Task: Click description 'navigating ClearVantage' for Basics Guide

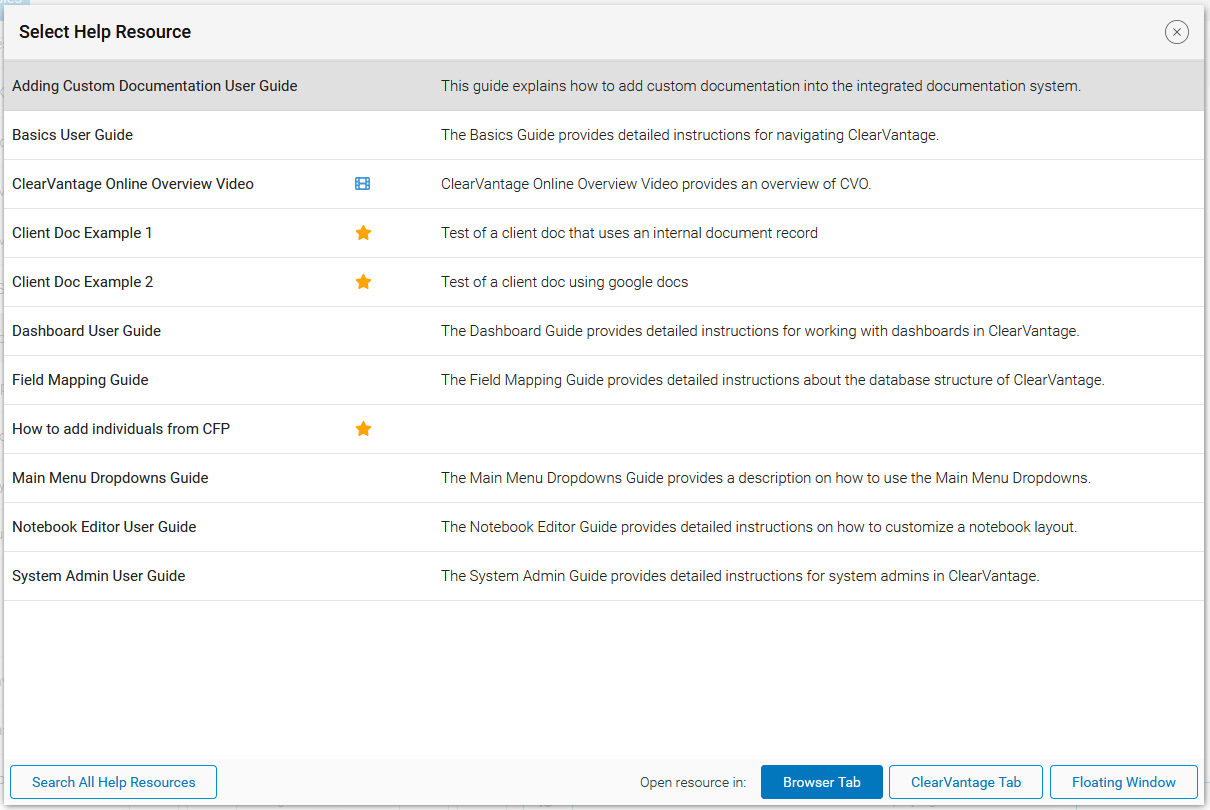Action: click(x=690, y=135)
